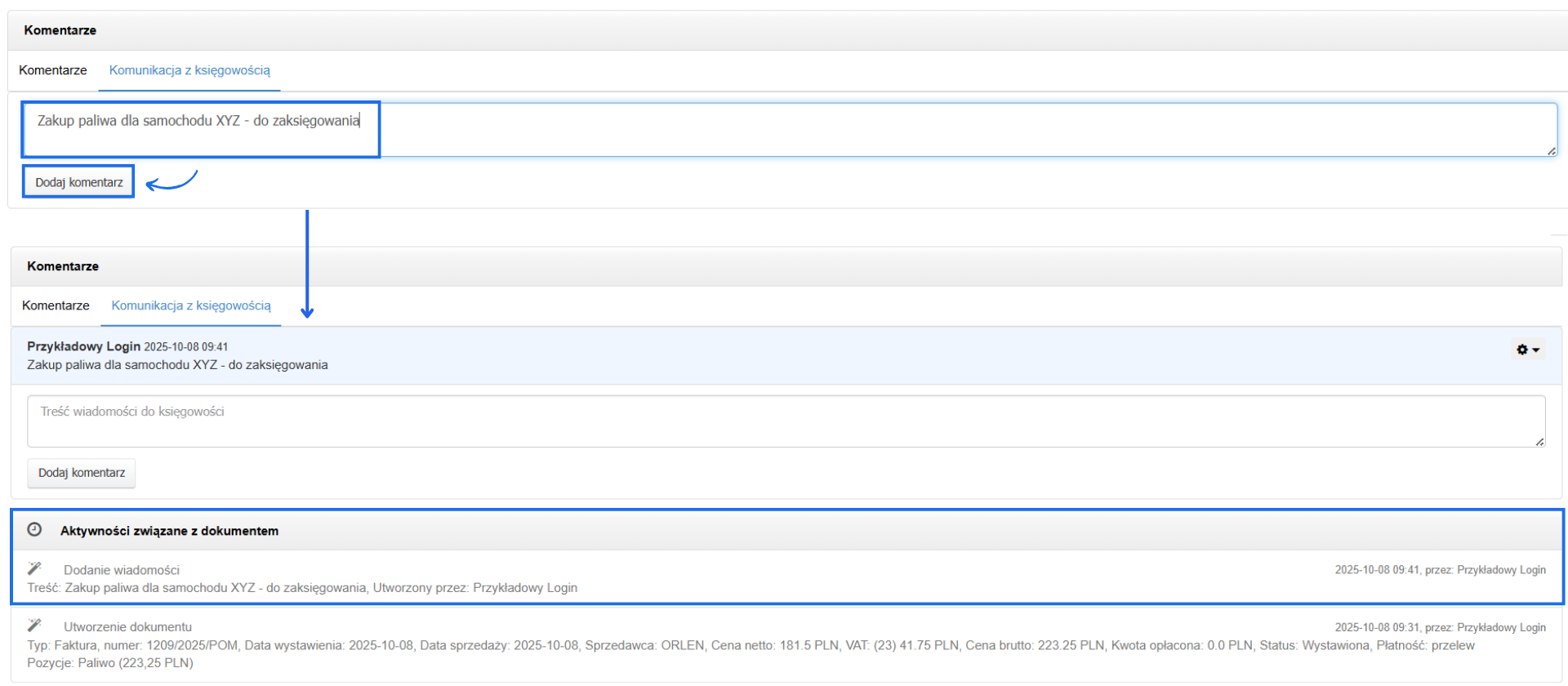Viewport: 1568px width, 686px height.
Task: Click the resize handle of the empty message field
Action: [x=1539, y=442]
